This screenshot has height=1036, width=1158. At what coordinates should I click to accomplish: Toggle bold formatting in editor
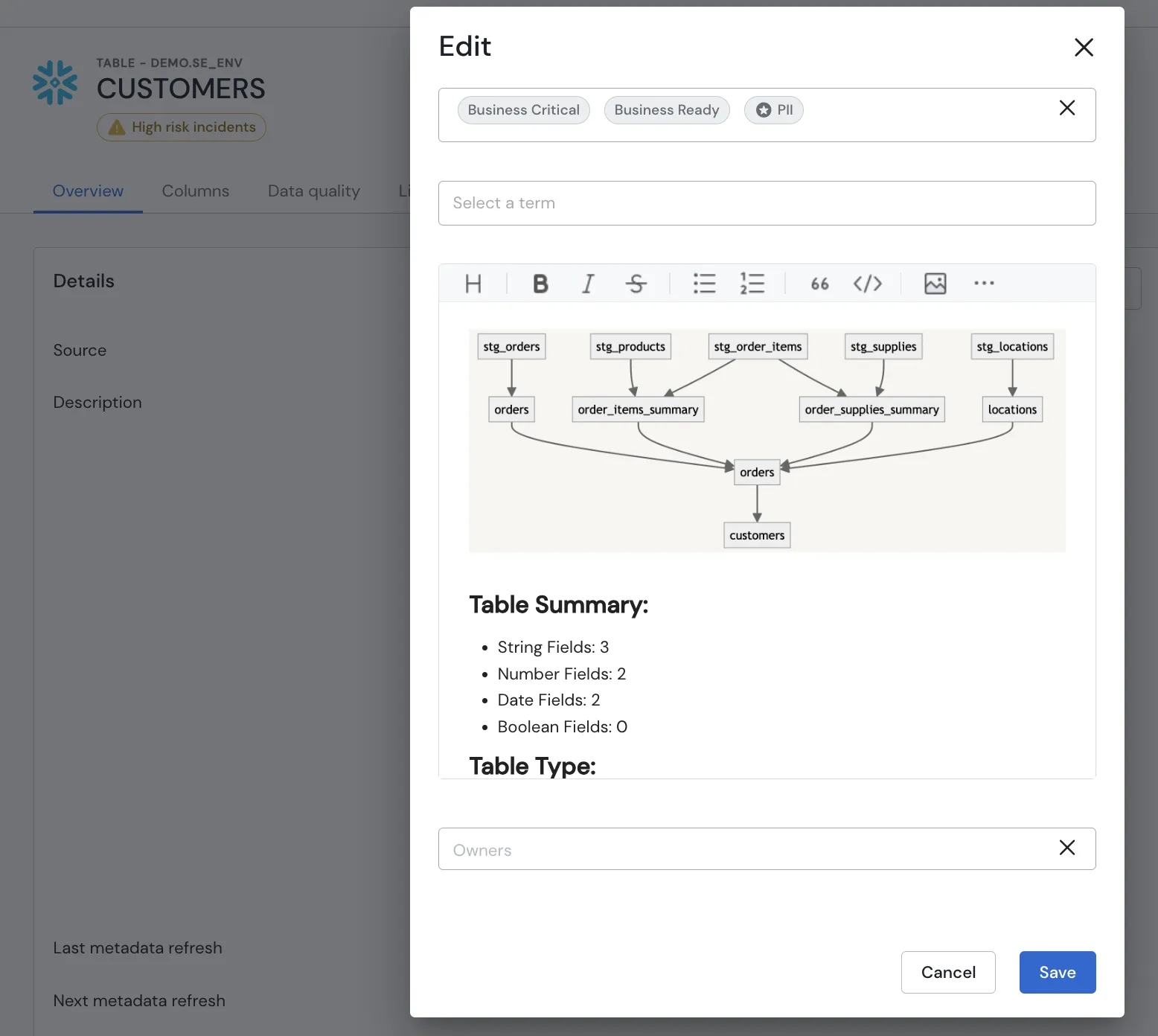[x=540, y=284]
